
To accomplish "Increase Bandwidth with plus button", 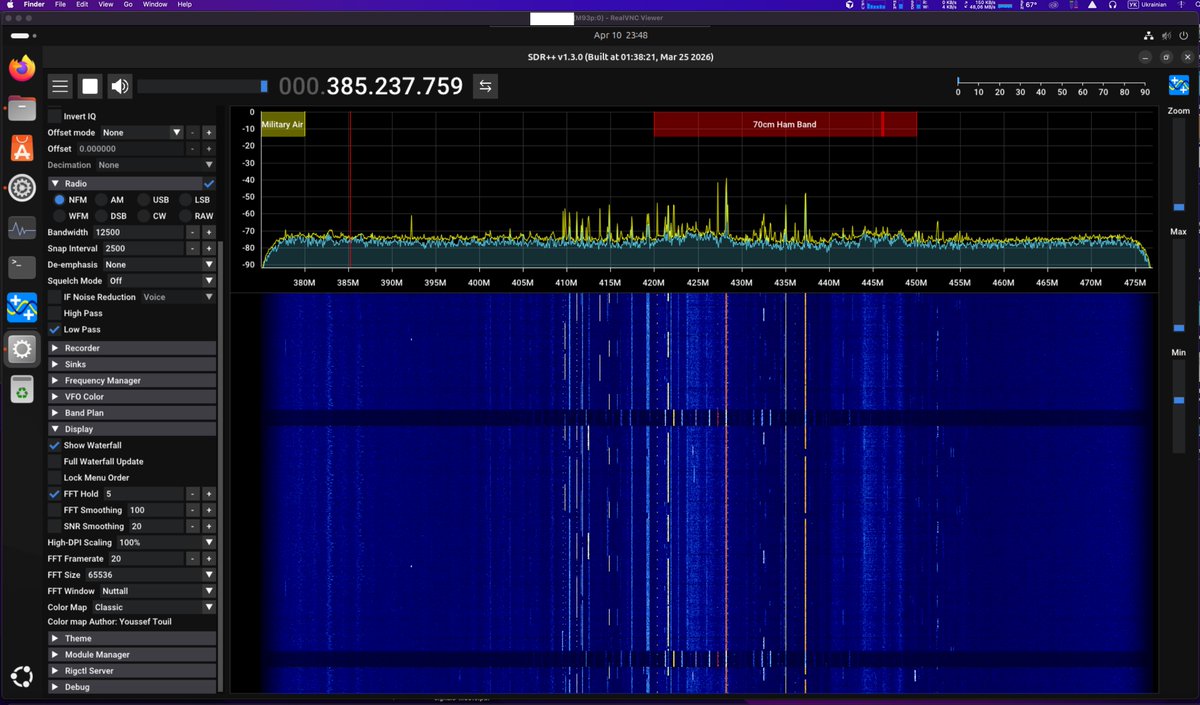I will tap(209, 232).
